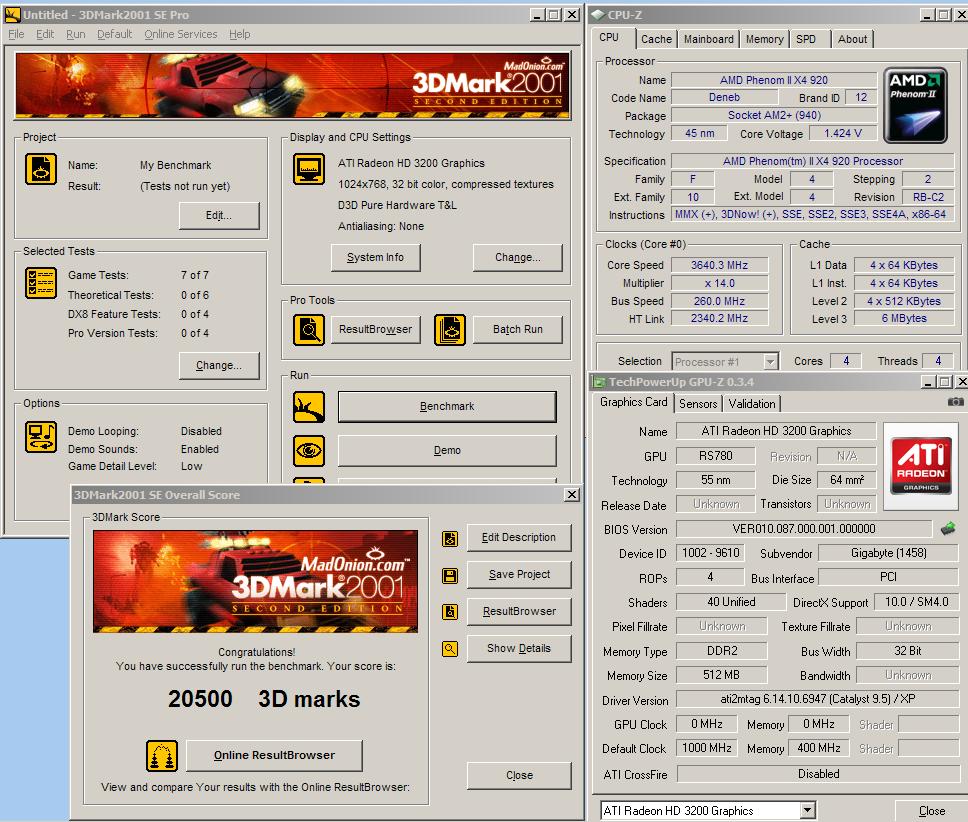Click the AMD Phenom II logo in CPU-Z

[916, 106]
